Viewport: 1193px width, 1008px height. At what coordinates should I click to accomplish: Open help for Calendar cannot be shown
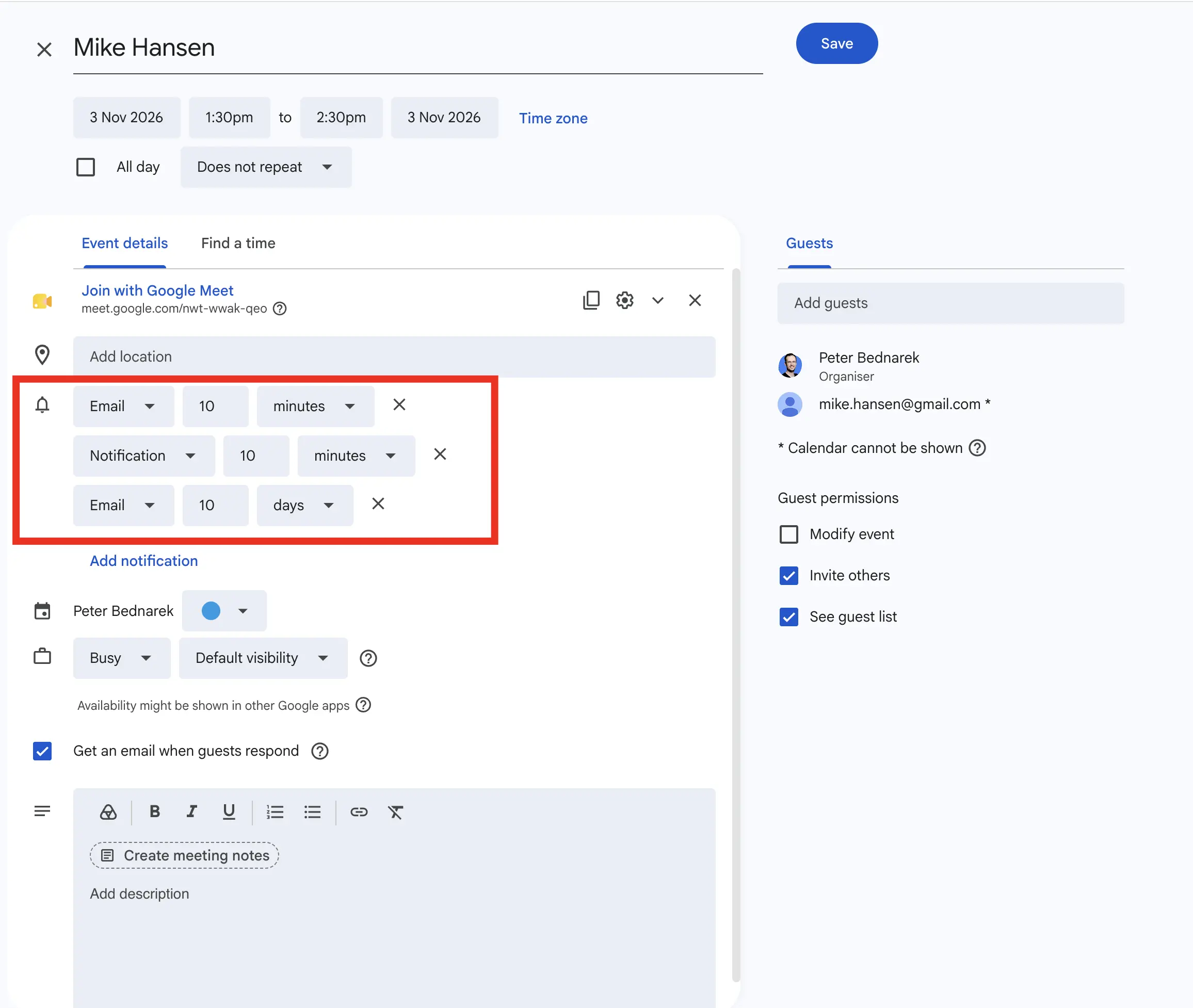977,447
